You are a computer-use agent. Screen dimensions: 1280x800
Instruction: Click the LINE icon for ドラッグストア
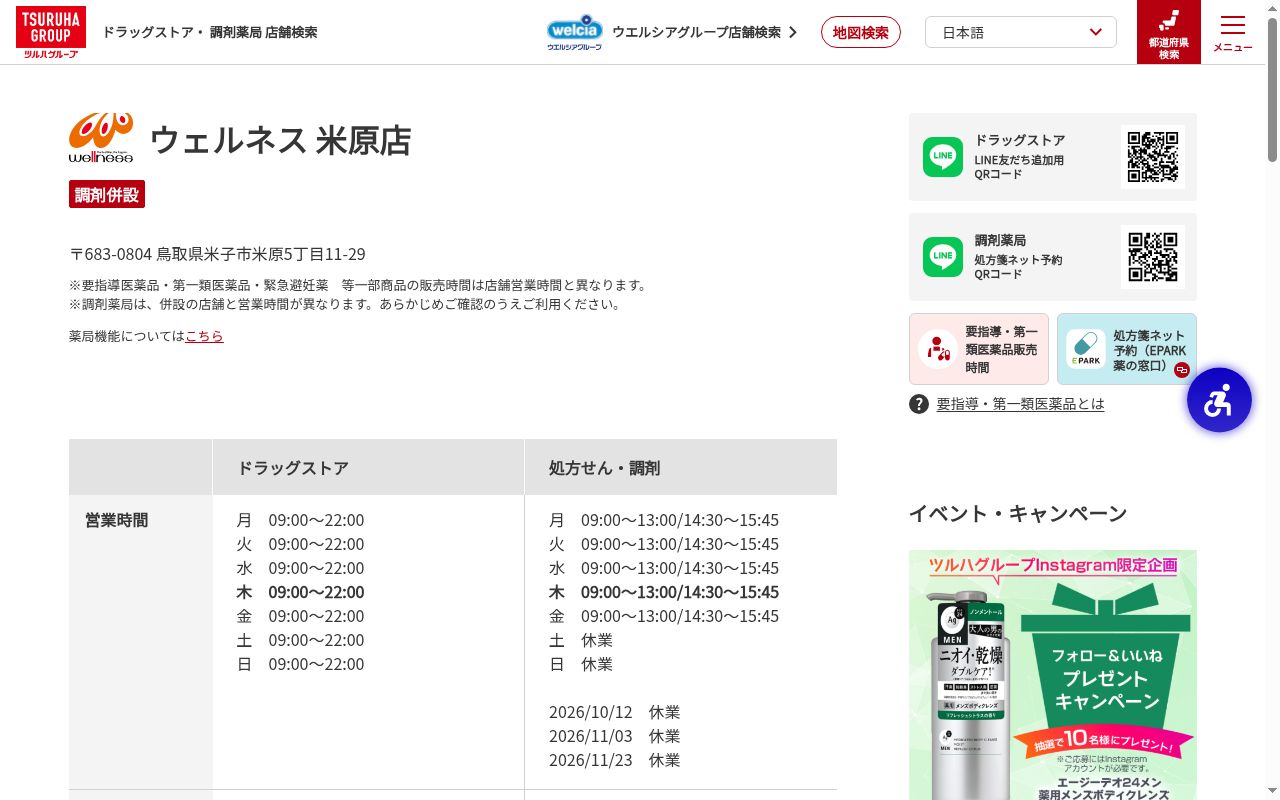[x=943, y=157]
